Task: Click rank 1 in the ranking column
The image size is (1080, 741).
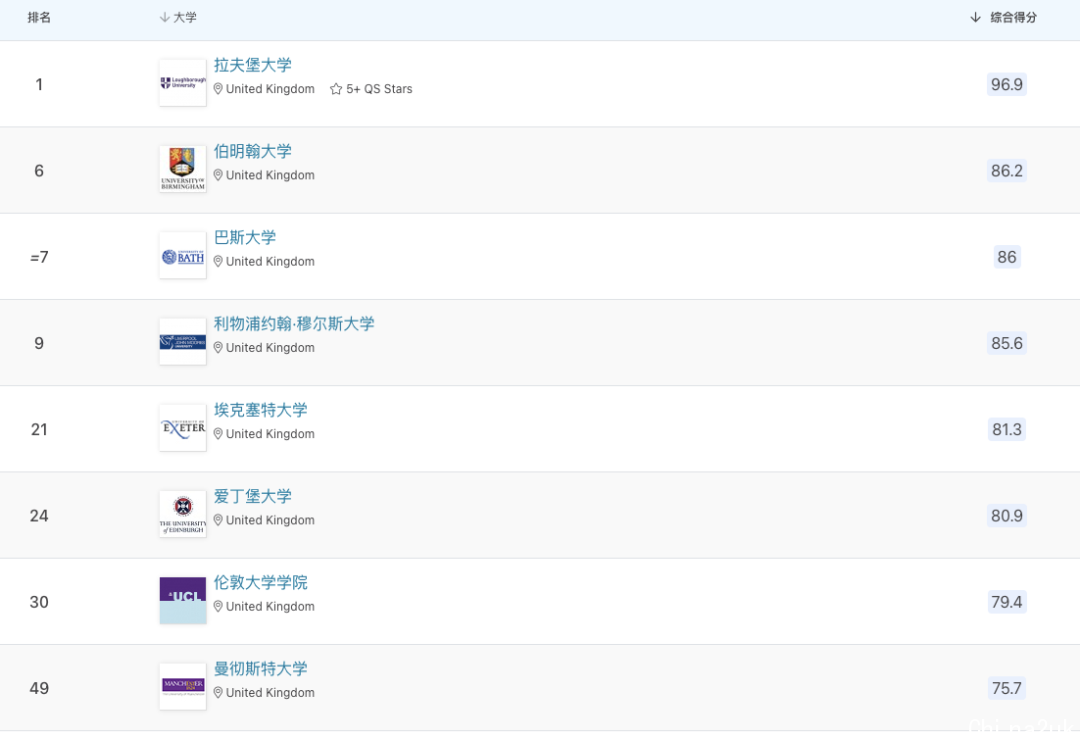Action: [x=39, y=85]
